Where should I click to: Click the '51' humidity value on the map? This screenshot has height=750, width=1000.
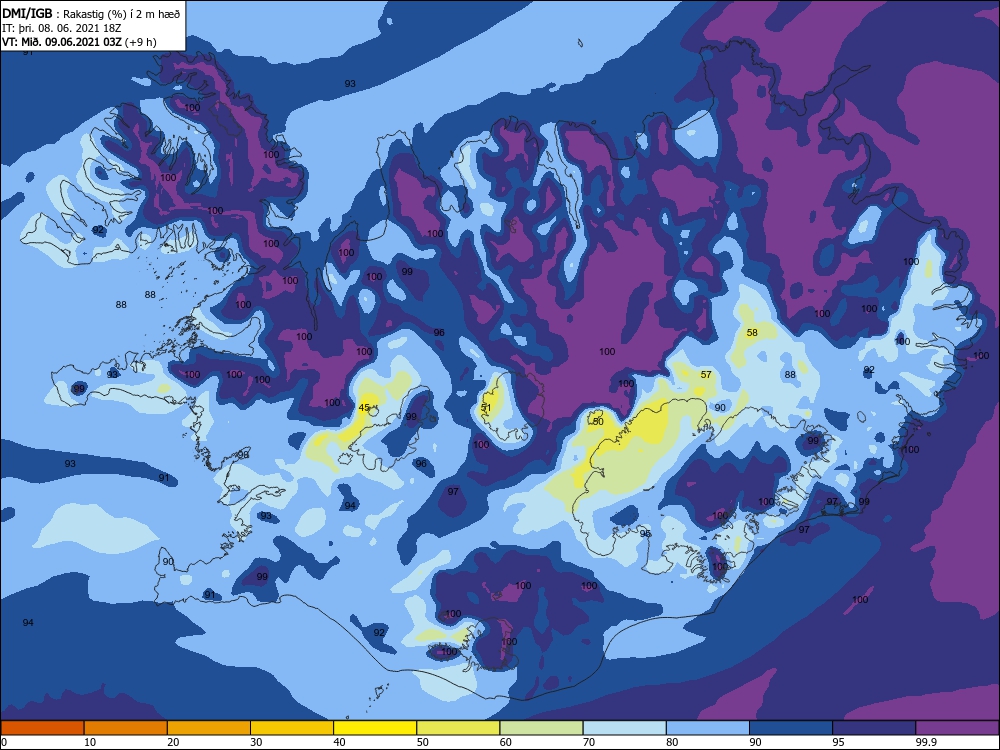coord(486,408)
